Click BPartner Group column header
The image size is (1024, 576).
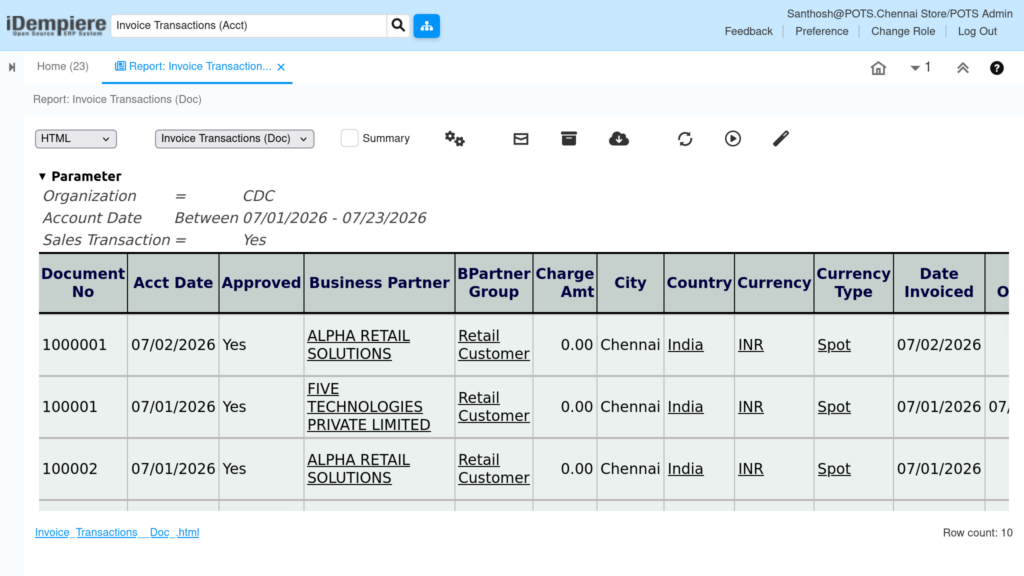click(x=494, y=283)
